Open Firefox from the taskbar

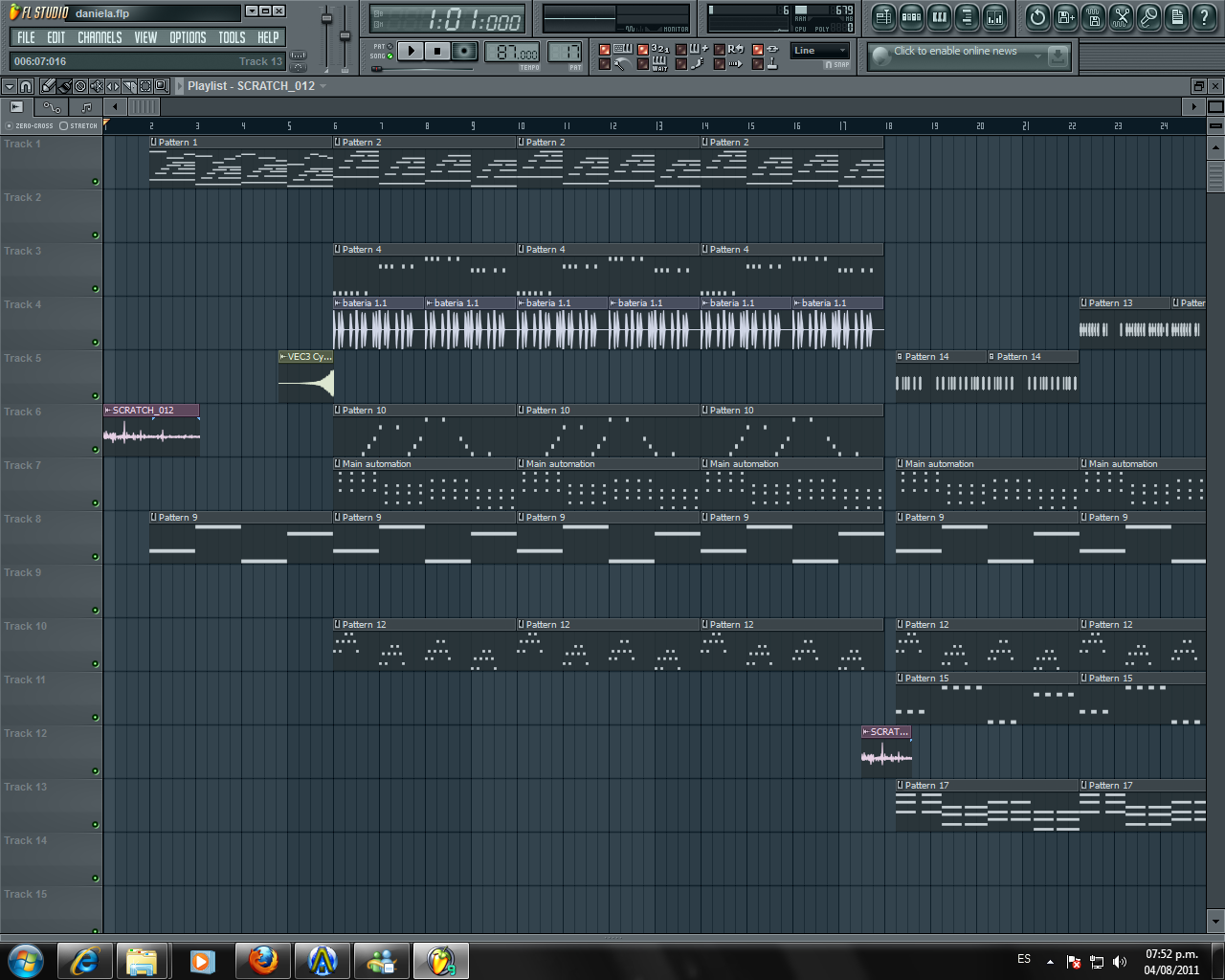coord(262,959)
